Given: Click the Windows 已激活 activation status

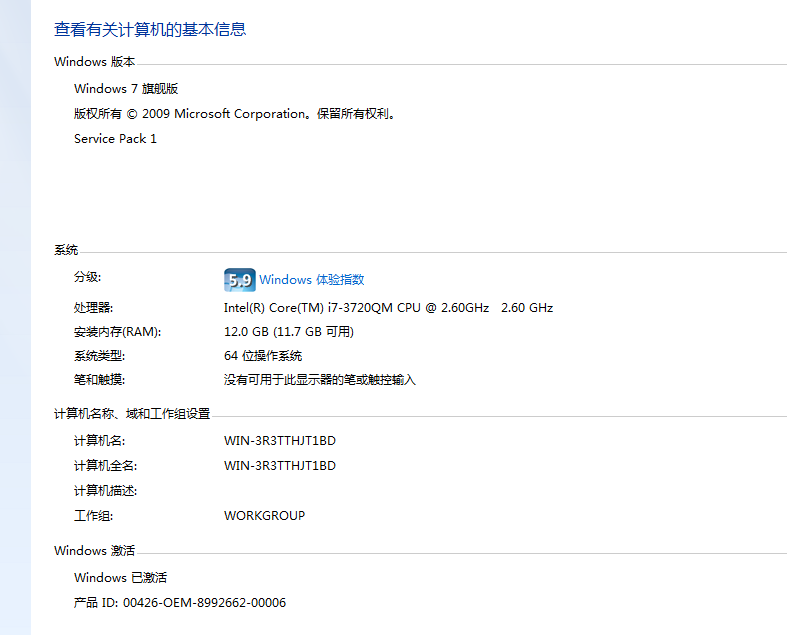Looking at the screenshot, I should [x=120, y=578].
